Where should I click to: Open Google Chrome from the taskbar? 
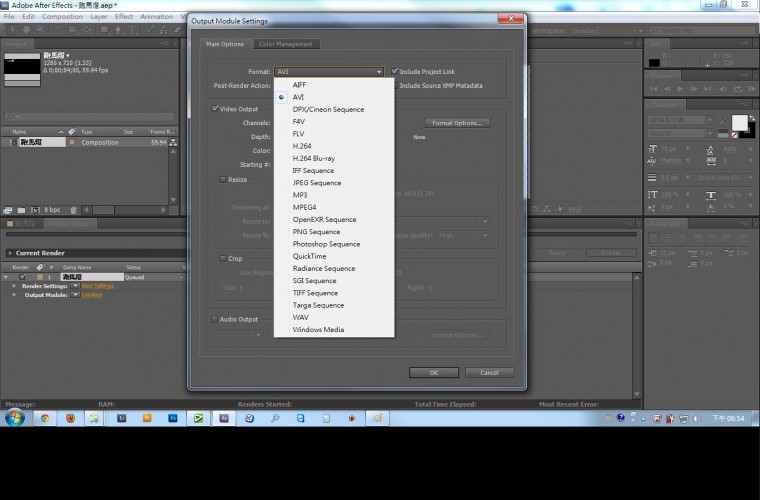pos(45,418)
